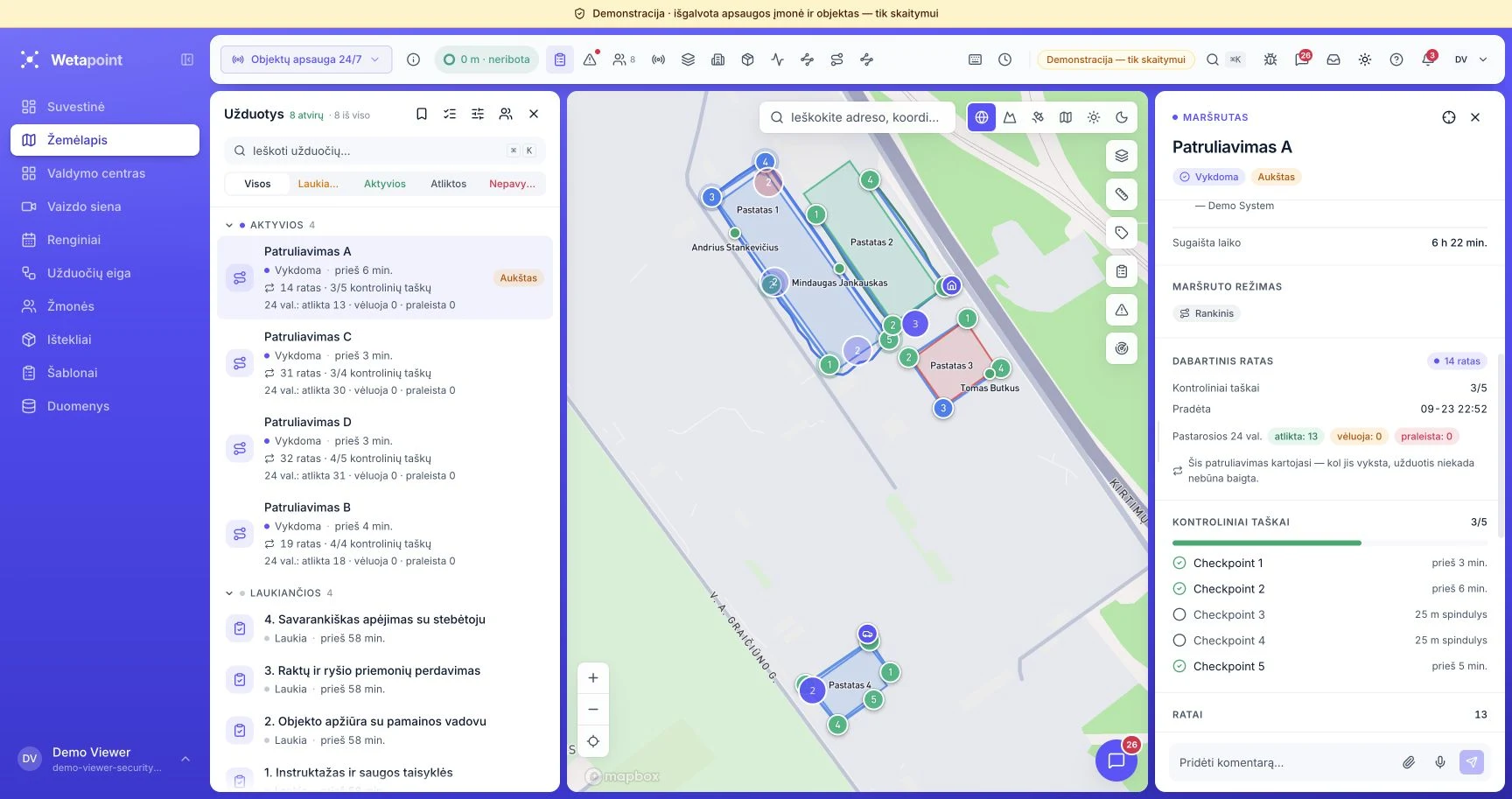This screenshot has height=799, width=1512.
Task: Open the DV user menu chevron
Action: (x=1483, y=60)
